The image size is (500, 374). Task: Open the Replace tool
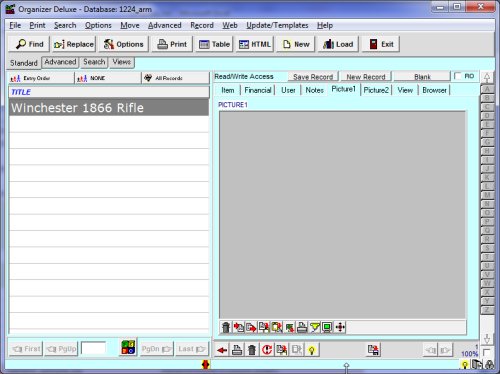click(74, 44)
